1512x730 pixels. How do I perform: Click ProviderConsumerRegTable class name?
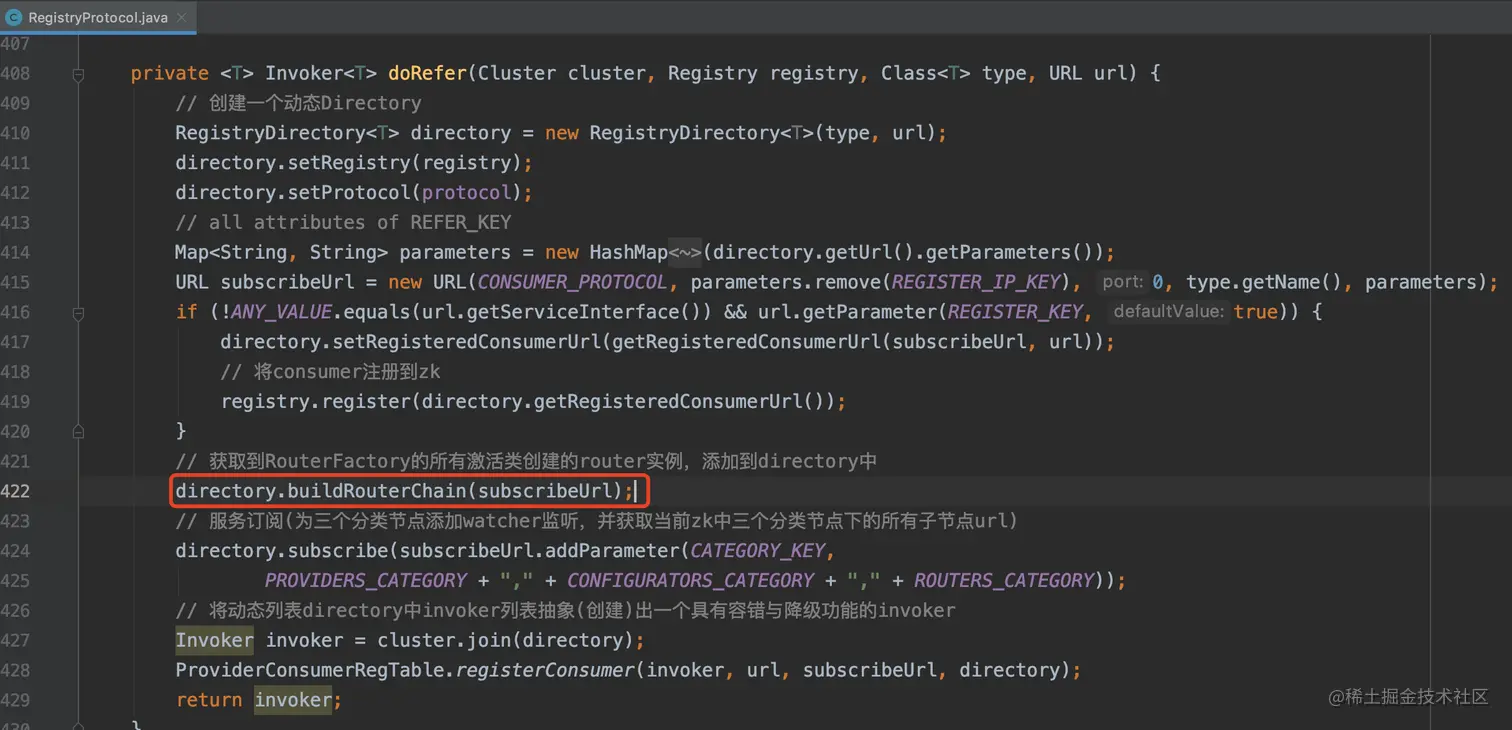310,670
